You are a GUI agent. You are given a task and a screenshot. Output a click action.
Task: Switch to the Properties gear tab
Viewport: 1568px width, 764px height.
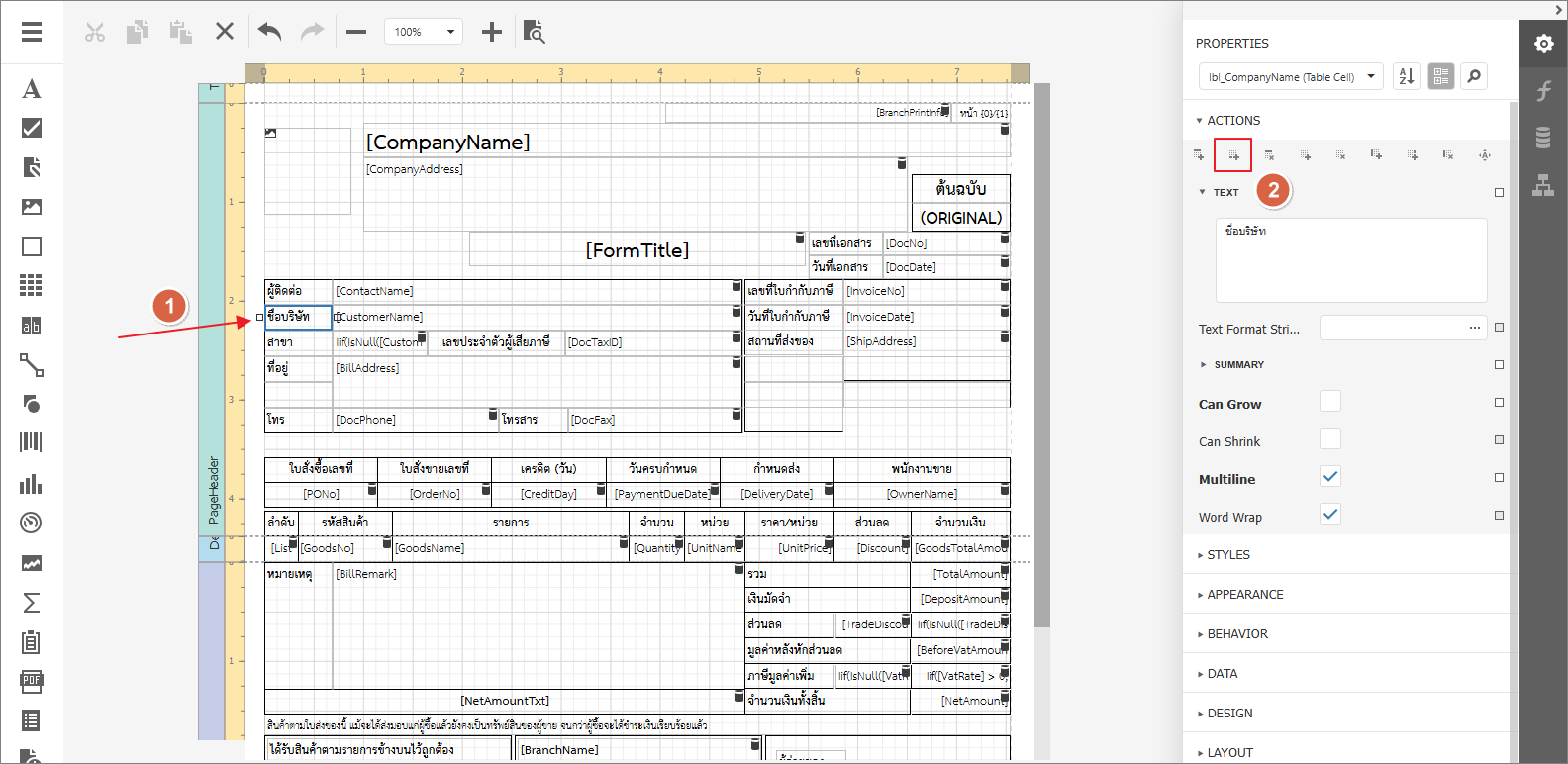[x=1543, y=44]
